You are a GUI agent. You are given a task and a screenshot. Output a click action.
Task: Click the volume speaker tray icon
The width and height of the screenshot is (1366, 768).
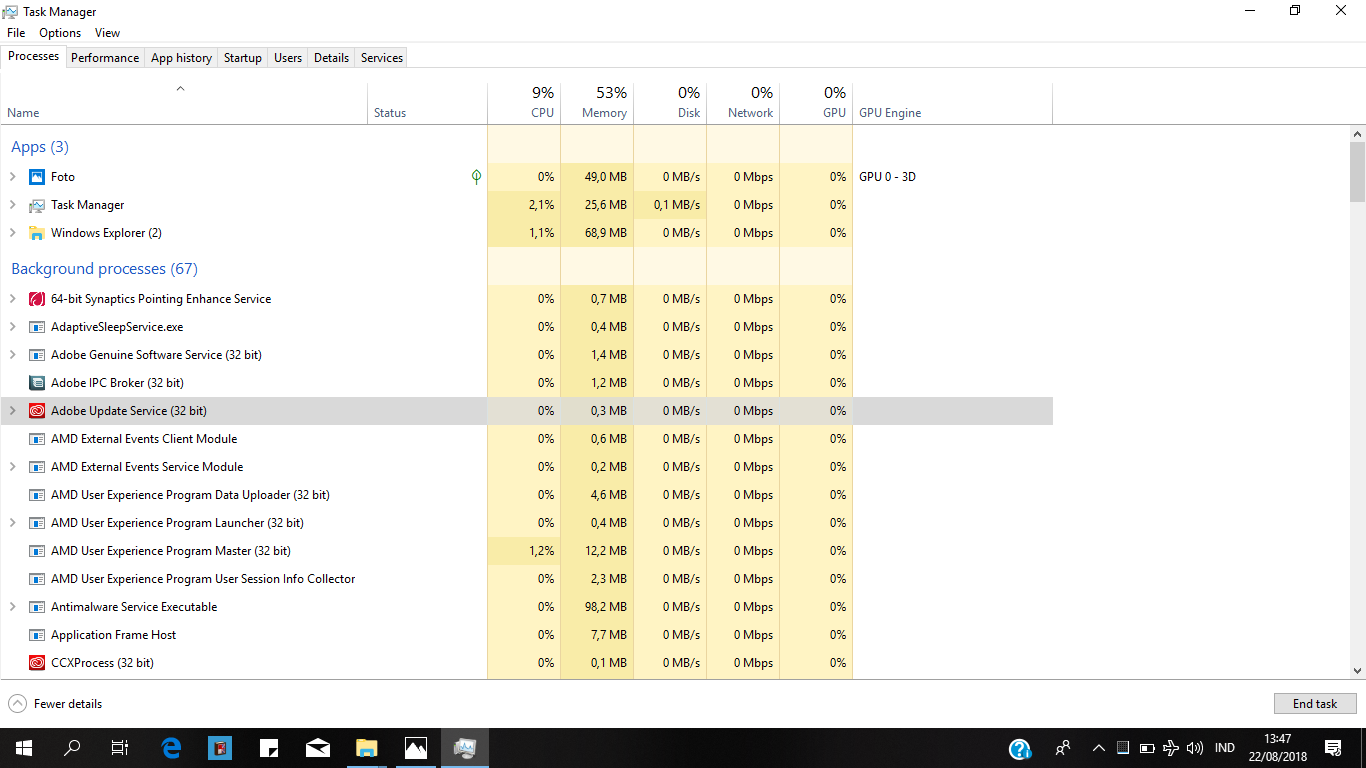(x=1195, y=748)
